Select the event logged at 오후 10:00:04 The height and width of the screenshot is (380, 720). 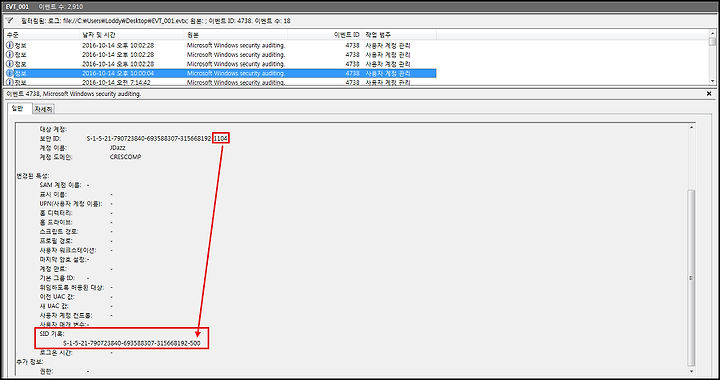[220, 73]
